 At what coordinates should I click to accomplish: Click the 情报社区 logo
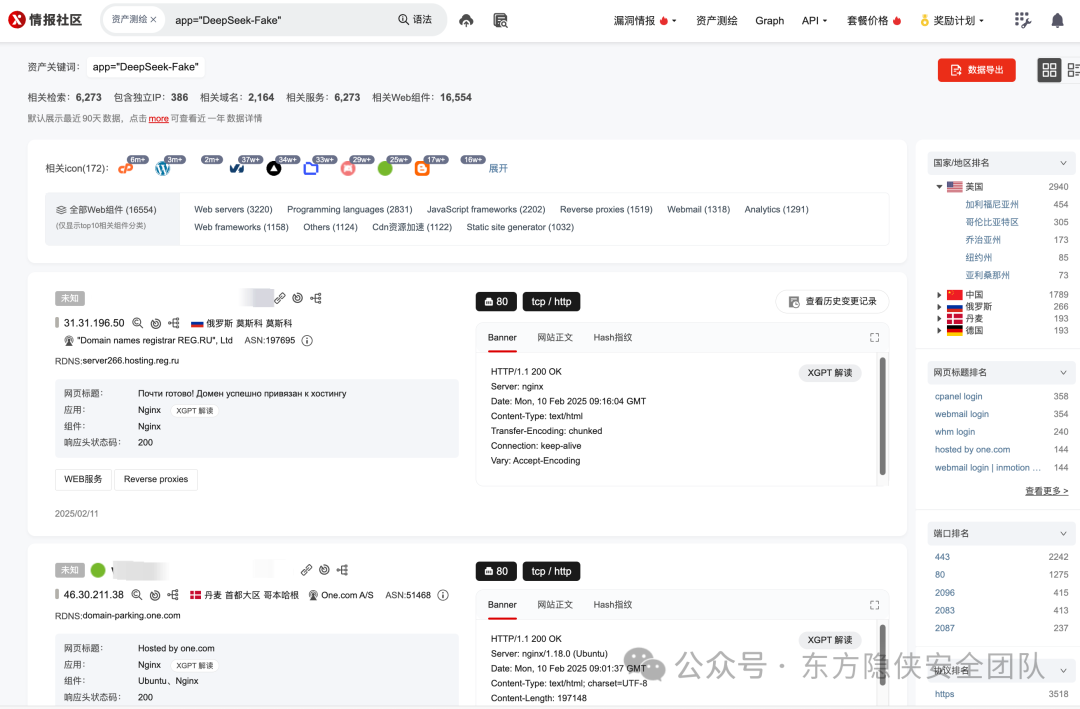(x=45, y=20)
